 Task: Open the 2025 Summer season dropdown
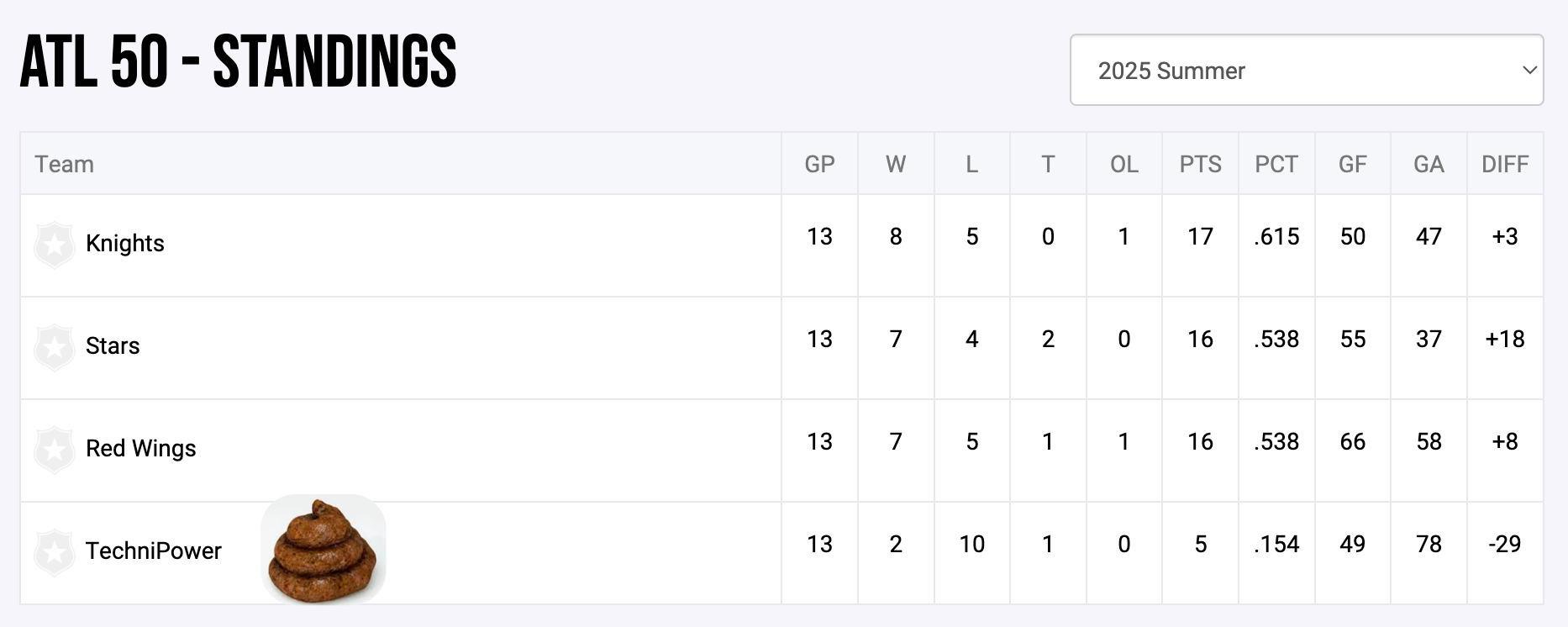[x=1306, y=71]
